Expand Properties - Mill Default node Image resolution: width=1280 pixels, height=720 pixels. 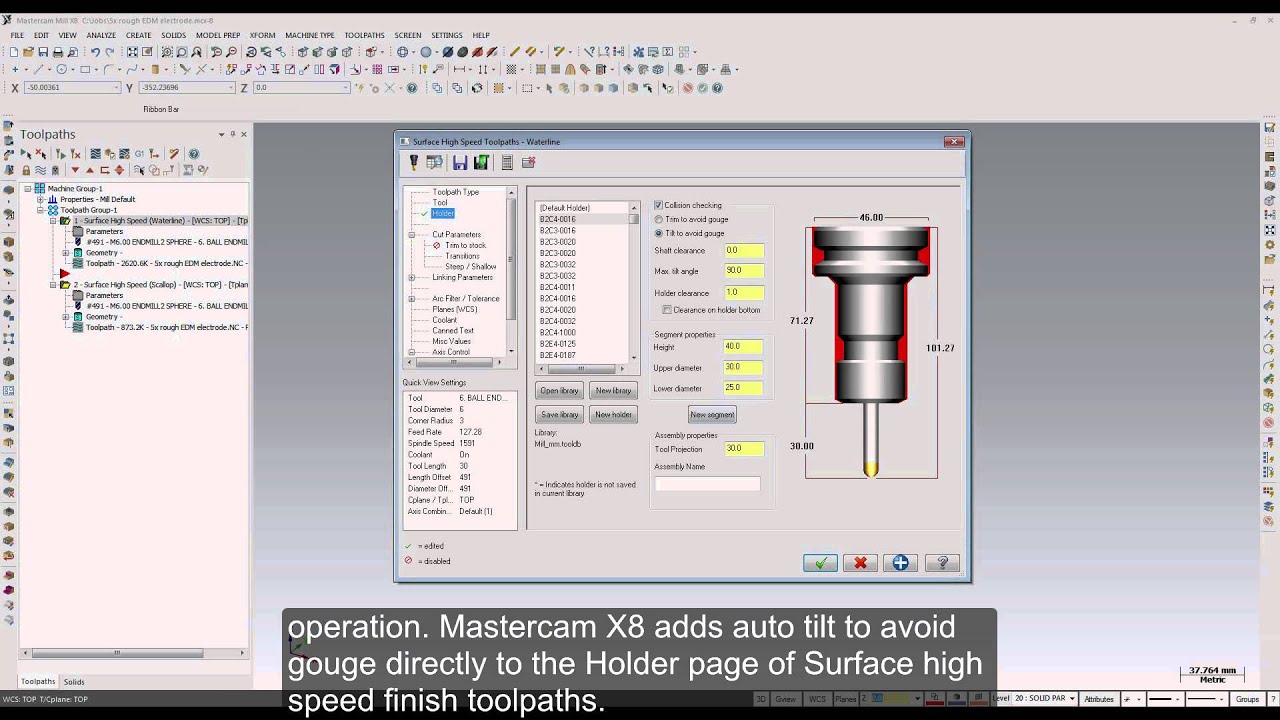tap(41, 199)
